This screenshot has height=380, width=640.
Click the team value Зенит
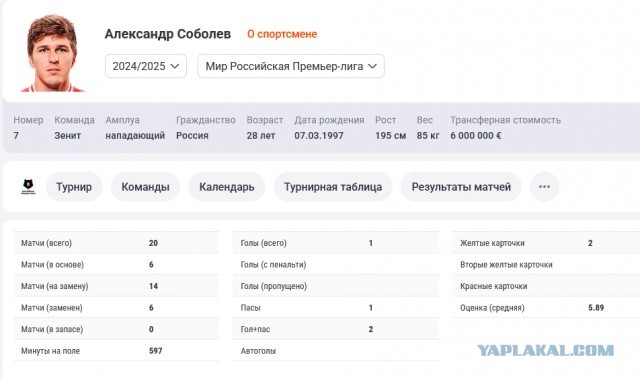coord(68,136)
